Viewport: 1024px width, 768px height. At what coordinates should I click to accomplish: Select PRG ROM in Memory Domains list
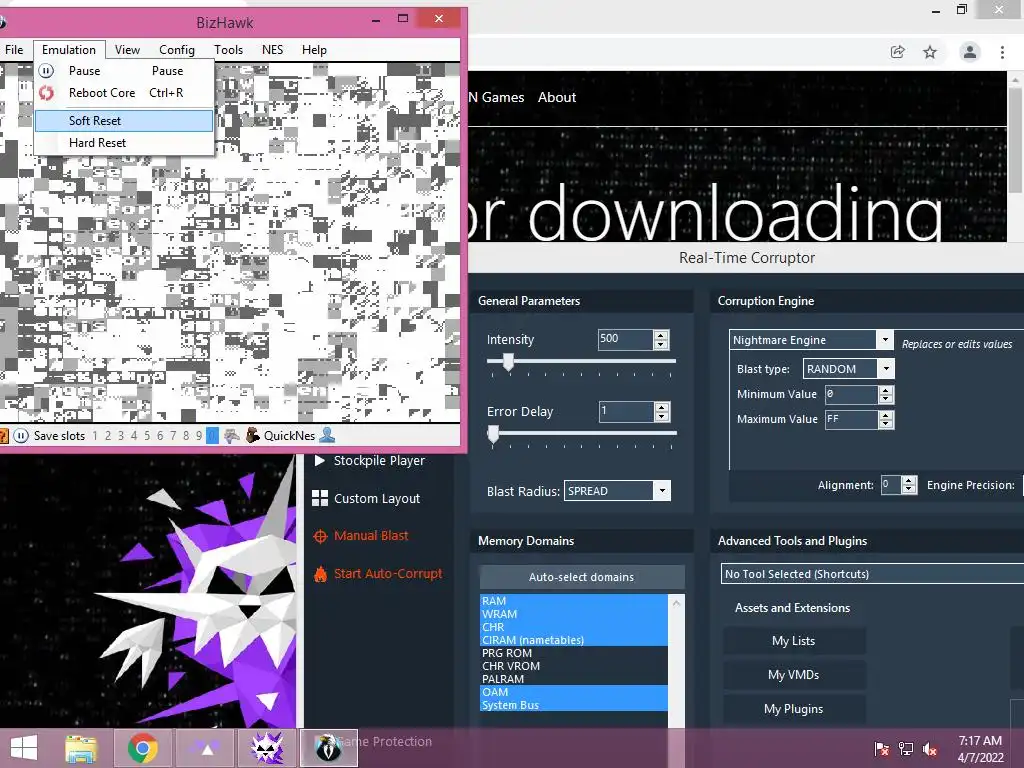tap(574, 653)
